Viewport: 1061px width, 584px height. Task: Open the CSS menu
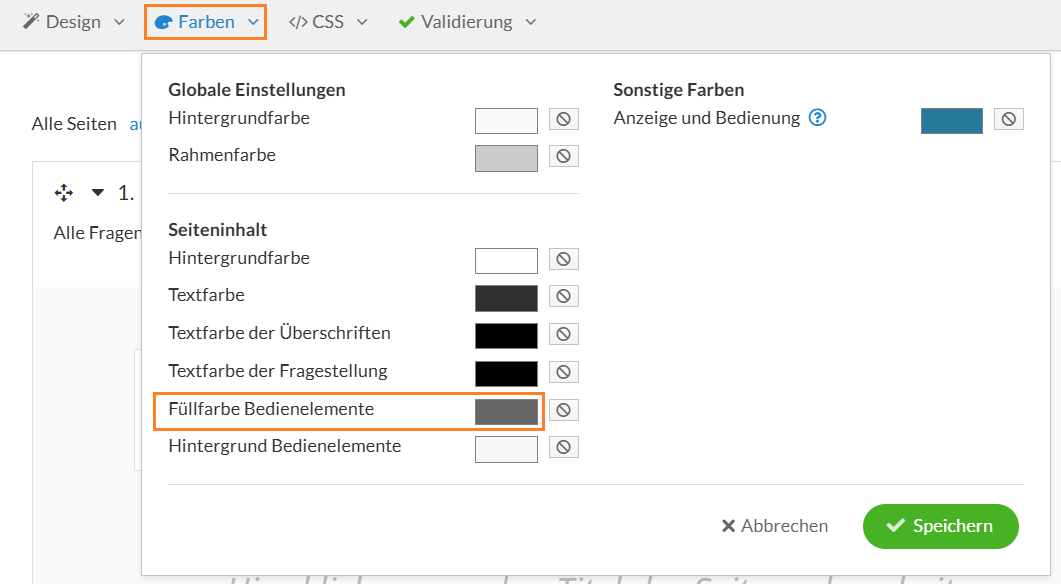tap(328, 21)
